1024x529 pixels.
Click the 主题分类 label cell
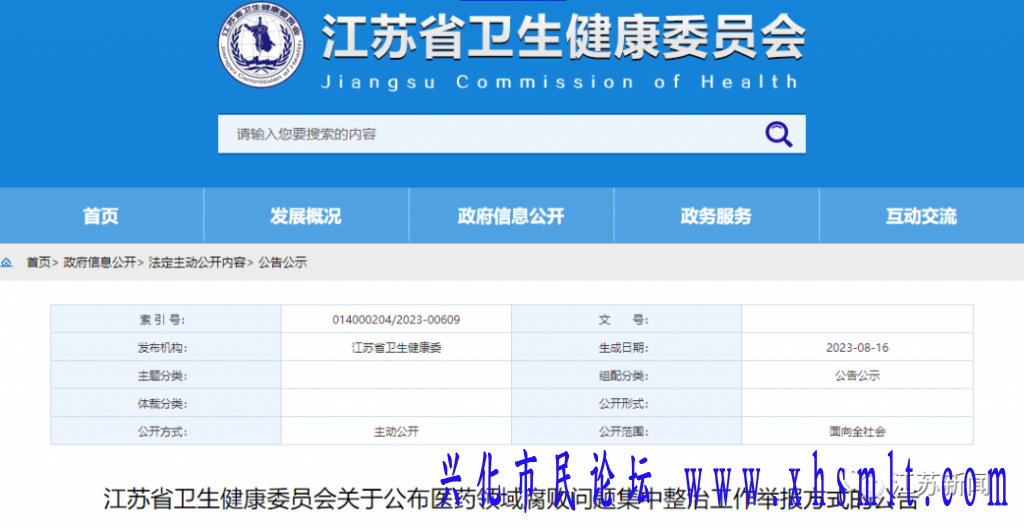166,376
